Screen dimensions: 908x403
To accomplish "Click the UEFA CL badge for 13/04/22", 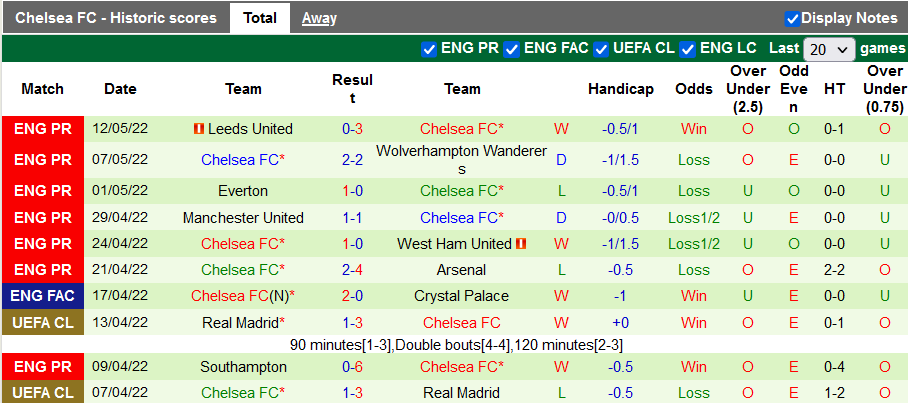I will tap(42, 322).
